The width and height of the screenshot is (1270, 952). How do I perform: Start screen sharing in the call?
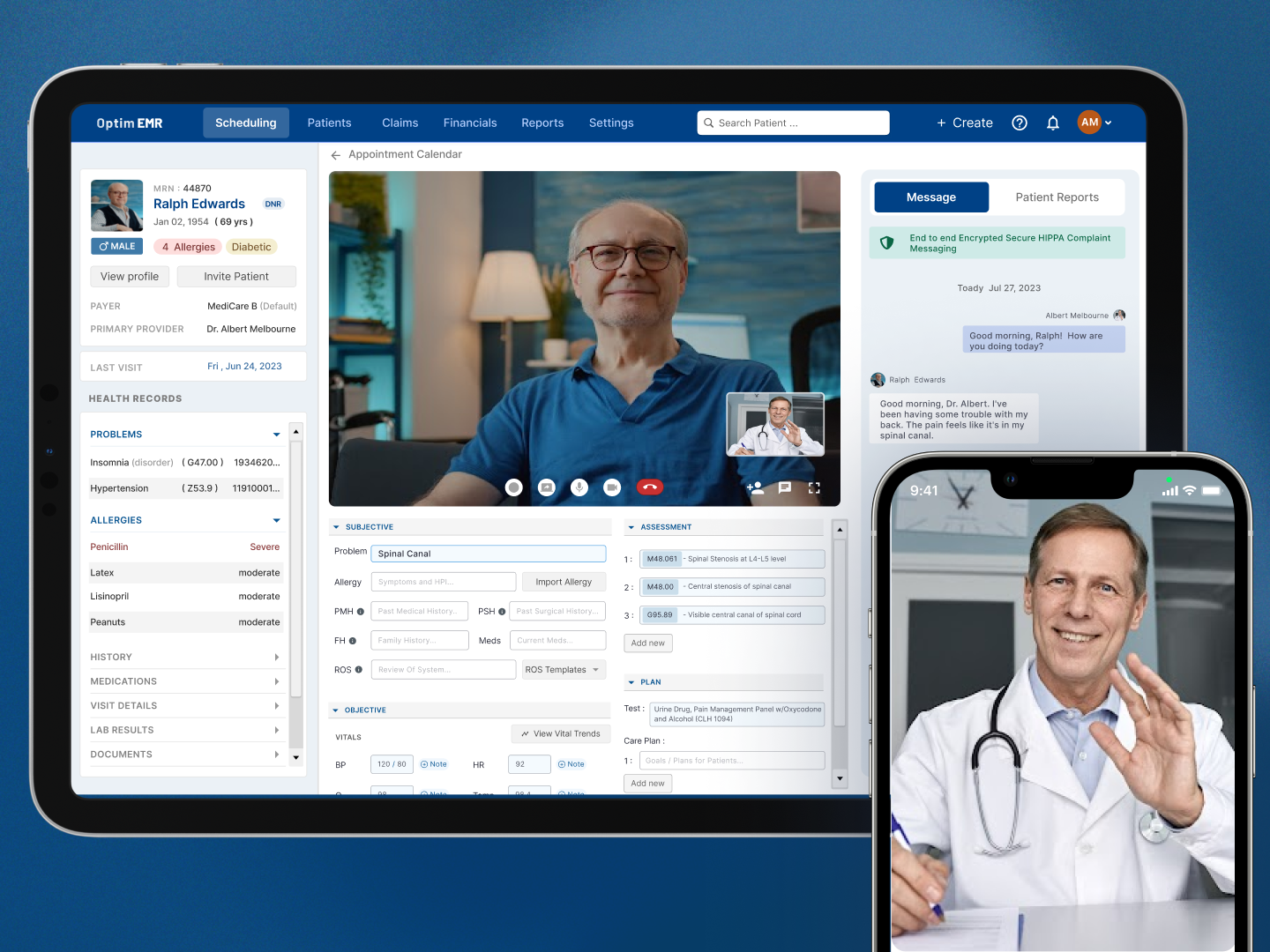pos(547,487)
